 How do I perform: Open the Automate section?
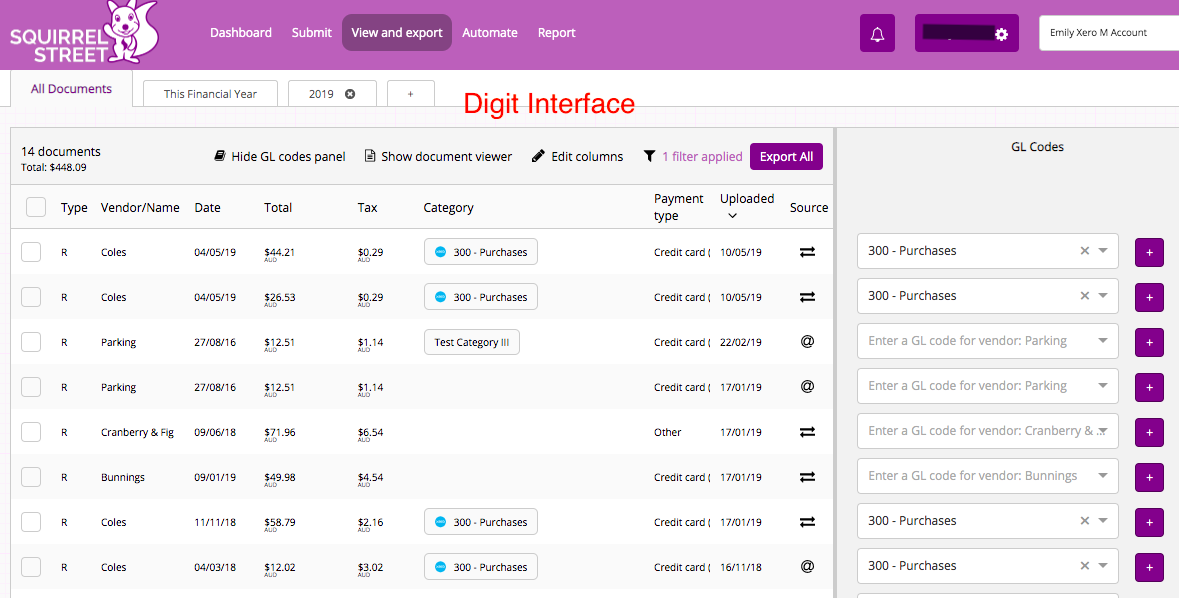(x=489, y=33)
